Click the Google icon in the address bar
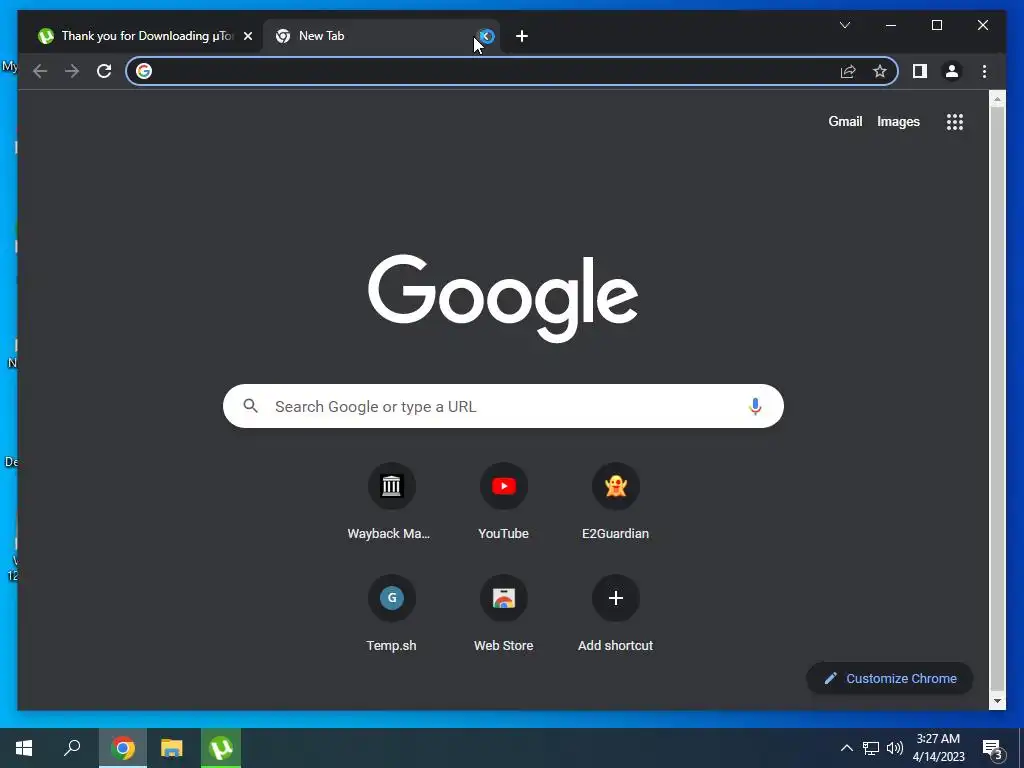This screenshot has height=768, width=1024. coord(144,71)
